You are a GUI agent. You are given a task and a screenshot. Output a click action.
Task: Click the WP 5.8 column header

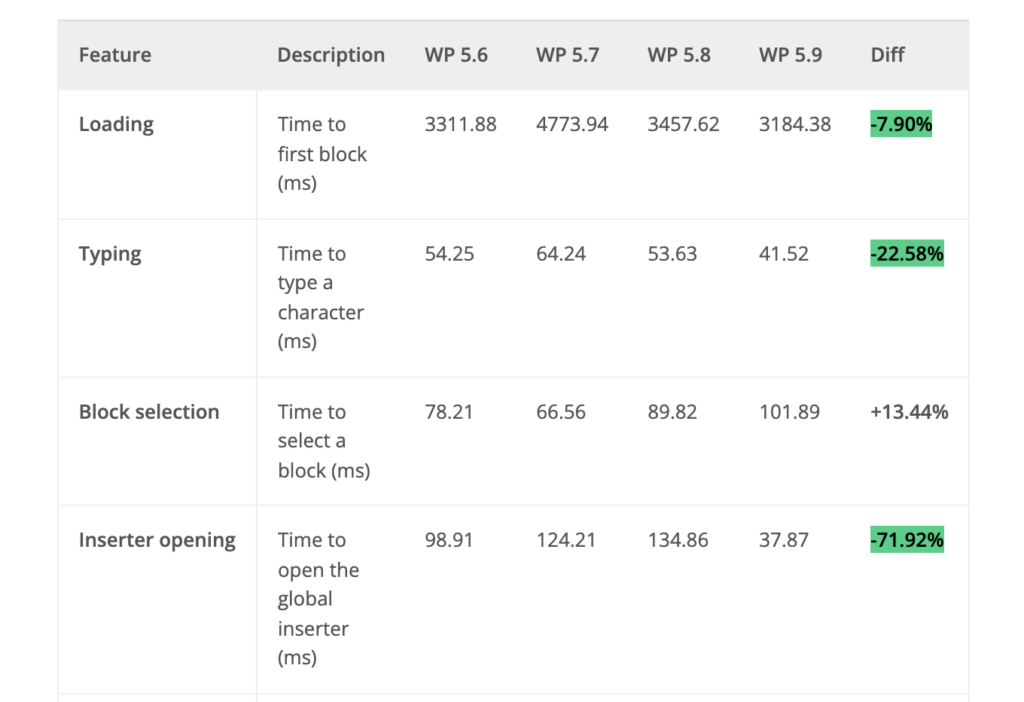(679, 55)
